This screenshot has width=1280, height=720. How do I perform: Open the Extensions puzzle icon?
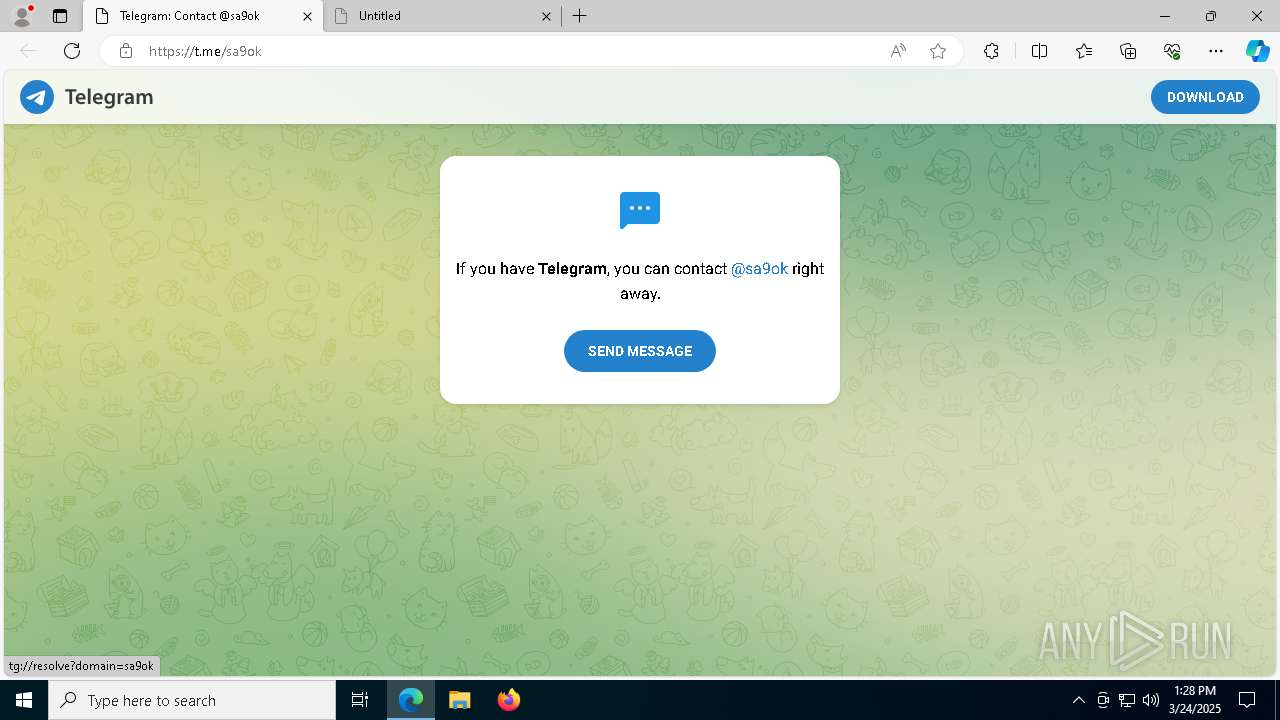point(991,51)
